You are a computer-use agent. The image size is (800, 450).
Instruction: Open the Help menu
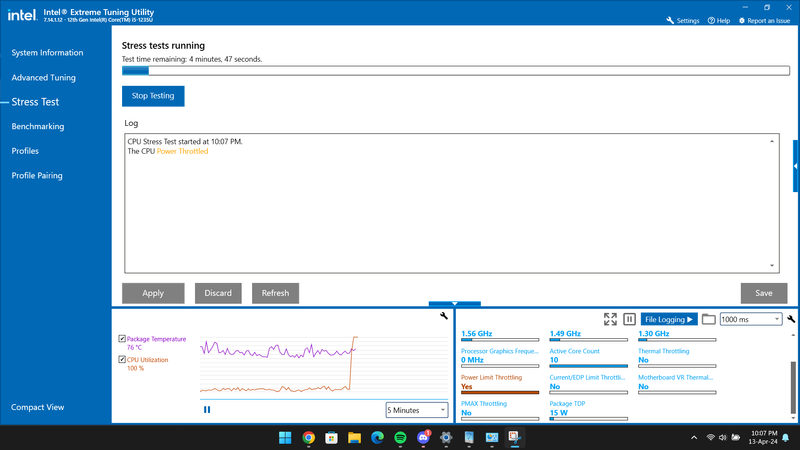coord(718,20)
